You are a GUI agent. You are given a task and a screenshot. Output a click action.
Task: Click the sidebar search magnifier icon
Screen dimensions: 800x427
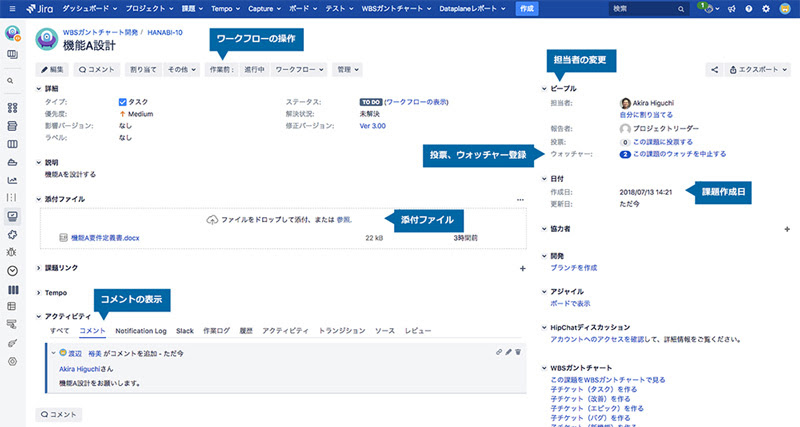pyautogui.click(x=11, y=81)
